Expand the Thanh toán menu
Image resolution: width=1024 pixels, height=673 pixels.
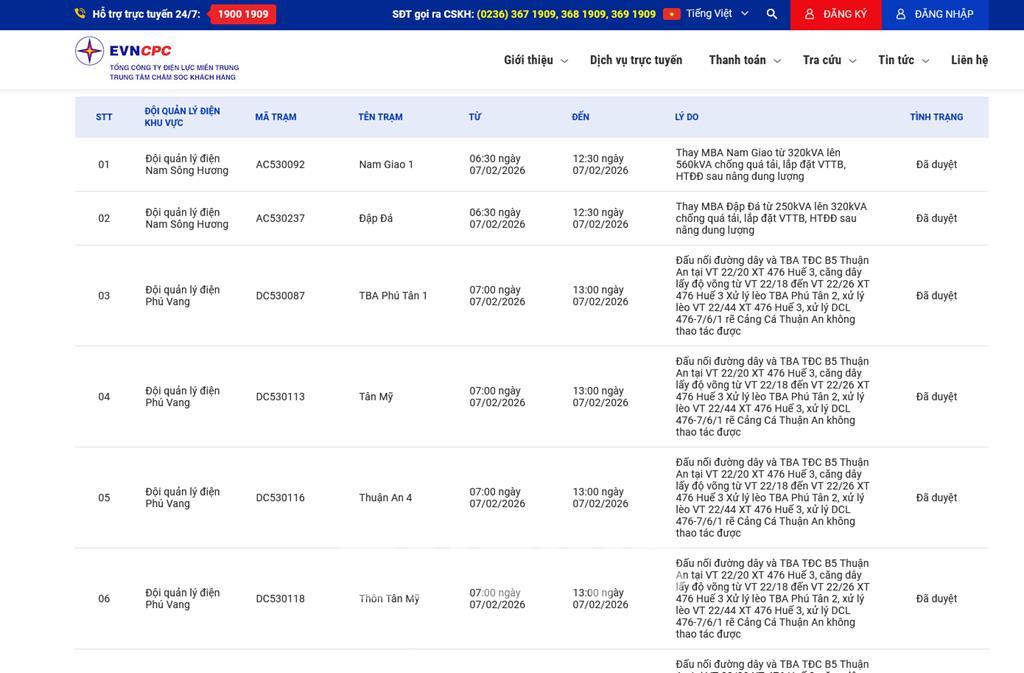tap(744, 60)
